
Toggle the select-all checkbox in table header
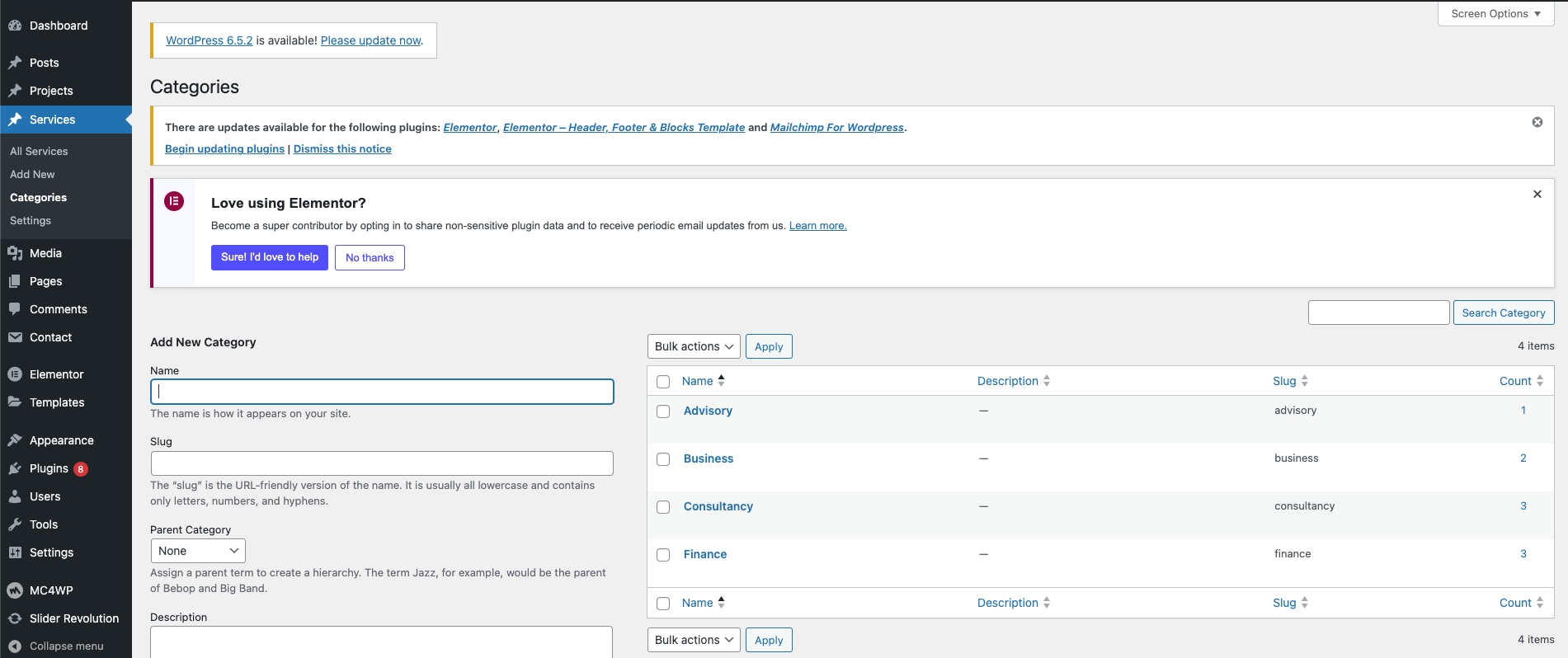[663, 382]
